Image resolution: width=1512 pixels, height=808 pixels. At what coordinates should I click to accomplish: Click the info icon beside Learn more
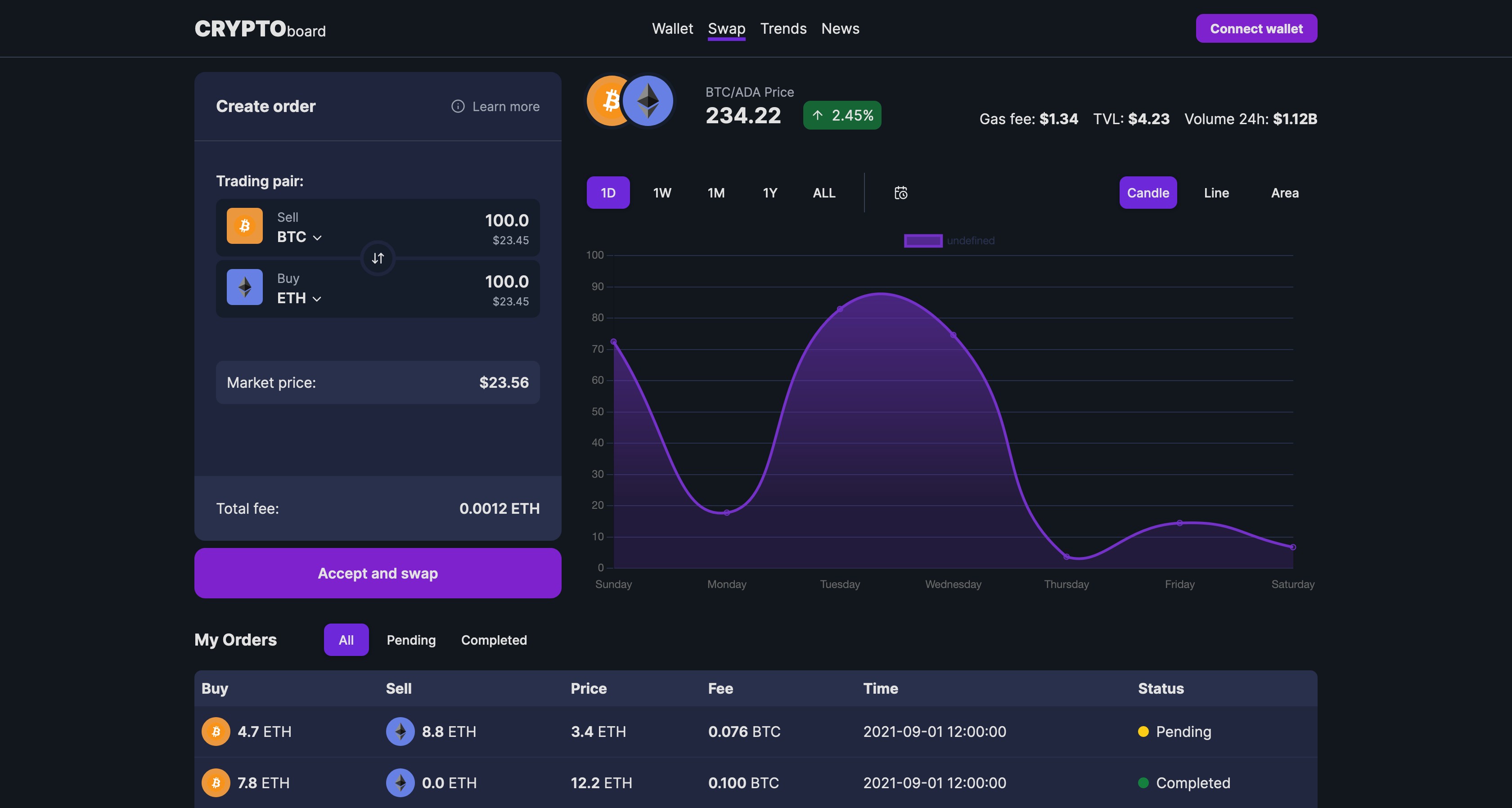(x=458, y=106)
